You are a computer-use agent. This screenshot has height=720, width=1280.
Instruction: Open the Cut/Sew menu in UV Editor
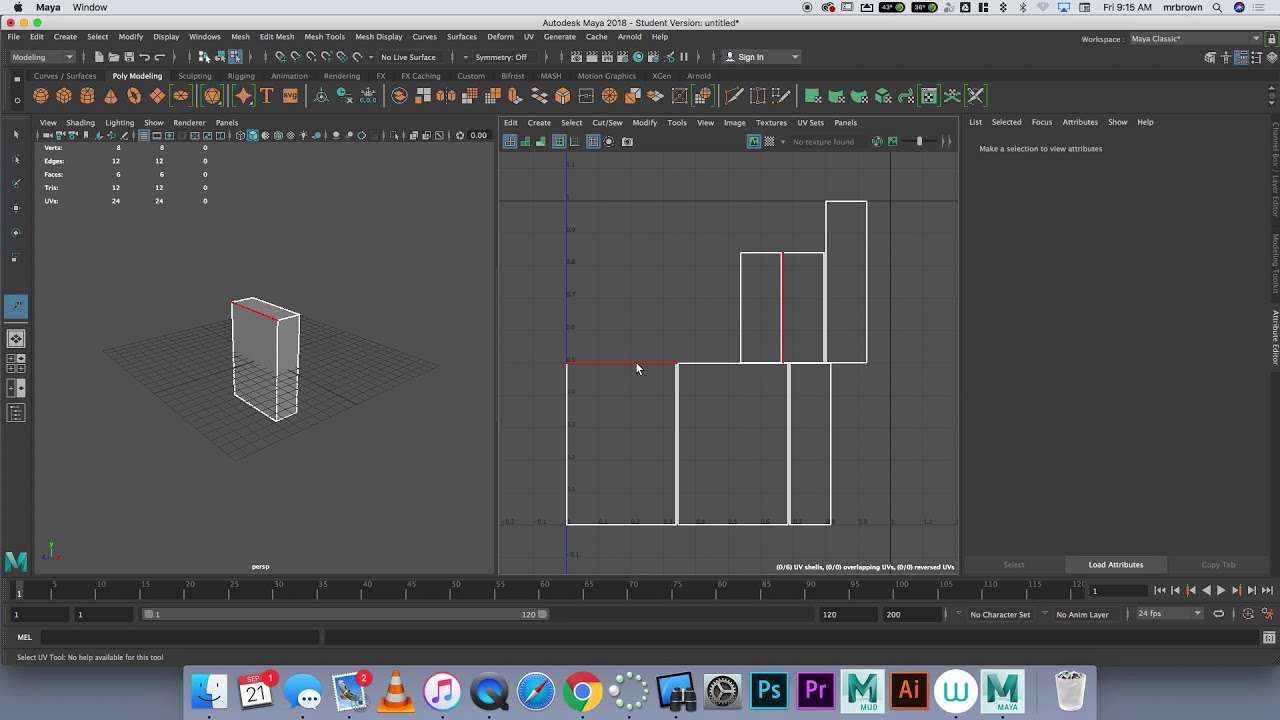(607, 123)
